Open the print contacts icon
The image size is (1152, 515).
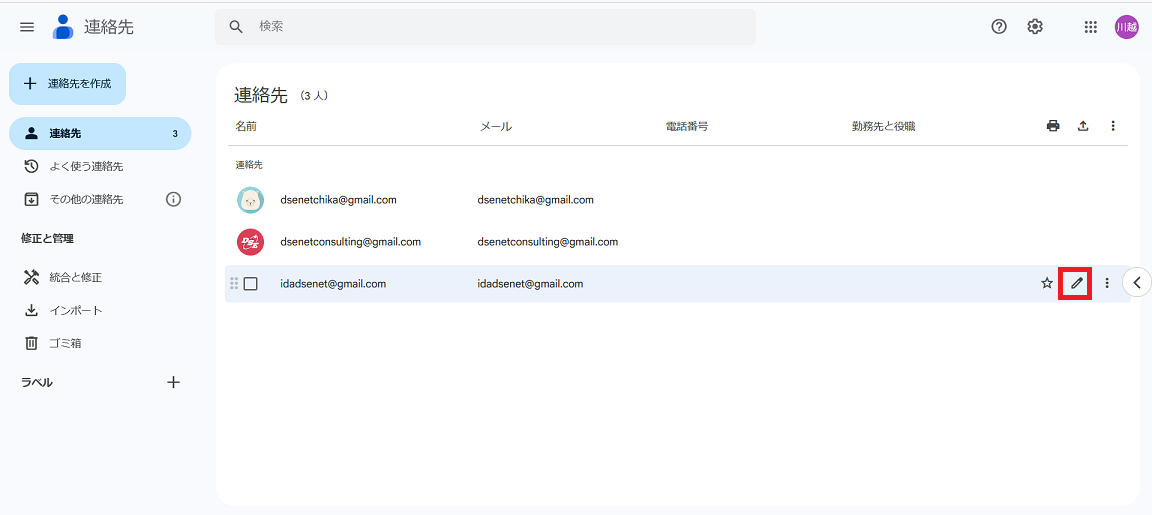pyautogui.click(x=1053, y=126)
